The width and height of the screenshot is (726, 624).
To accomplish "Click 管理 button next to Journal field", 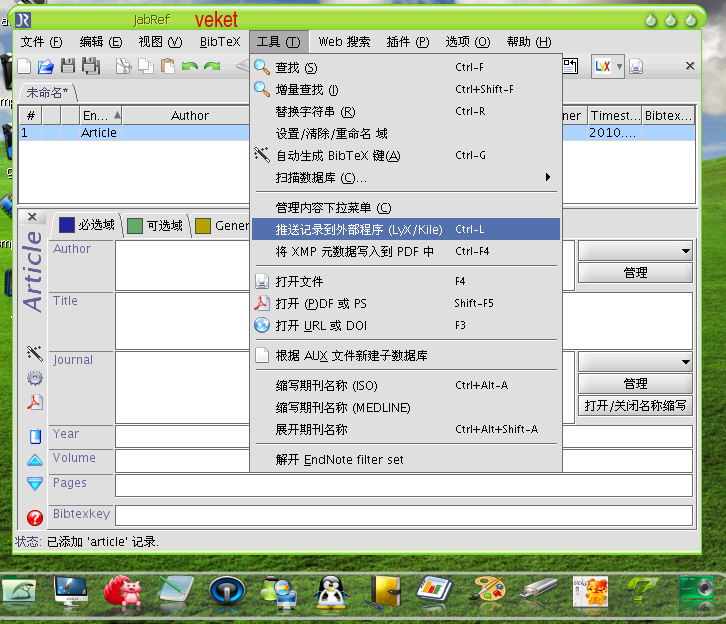I will tap(635, 384).
